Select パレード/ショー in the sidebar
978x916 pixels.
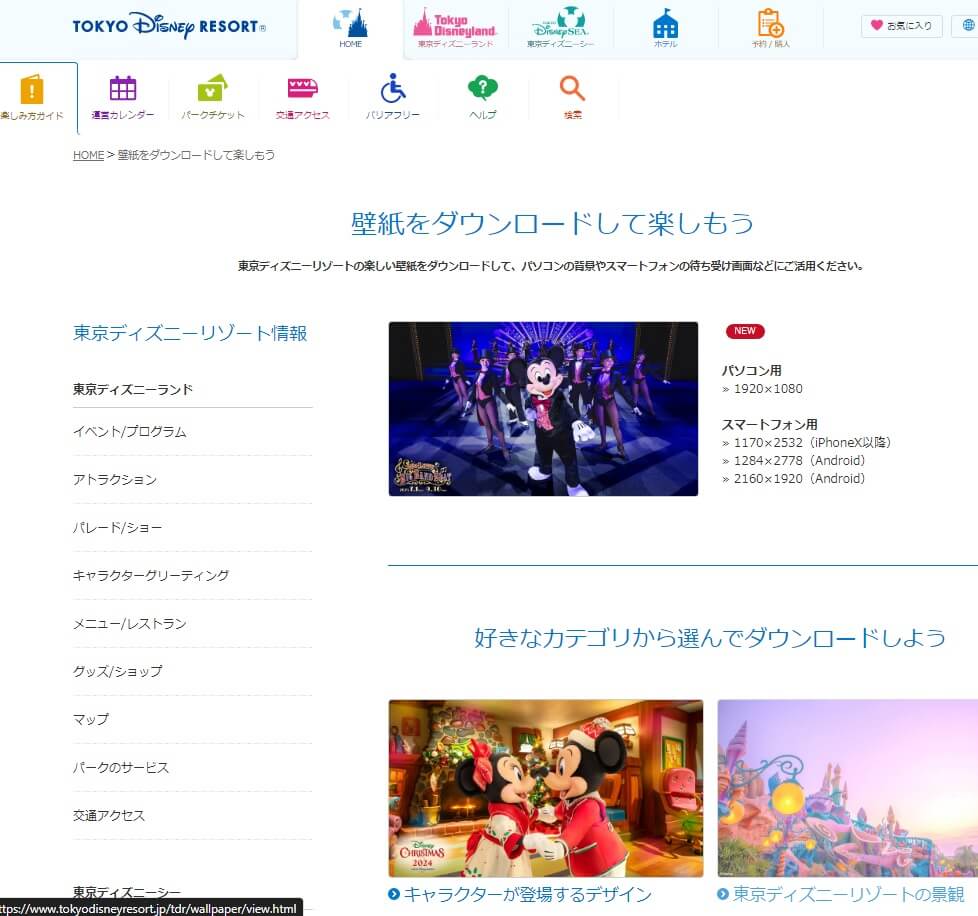[117, 528]
